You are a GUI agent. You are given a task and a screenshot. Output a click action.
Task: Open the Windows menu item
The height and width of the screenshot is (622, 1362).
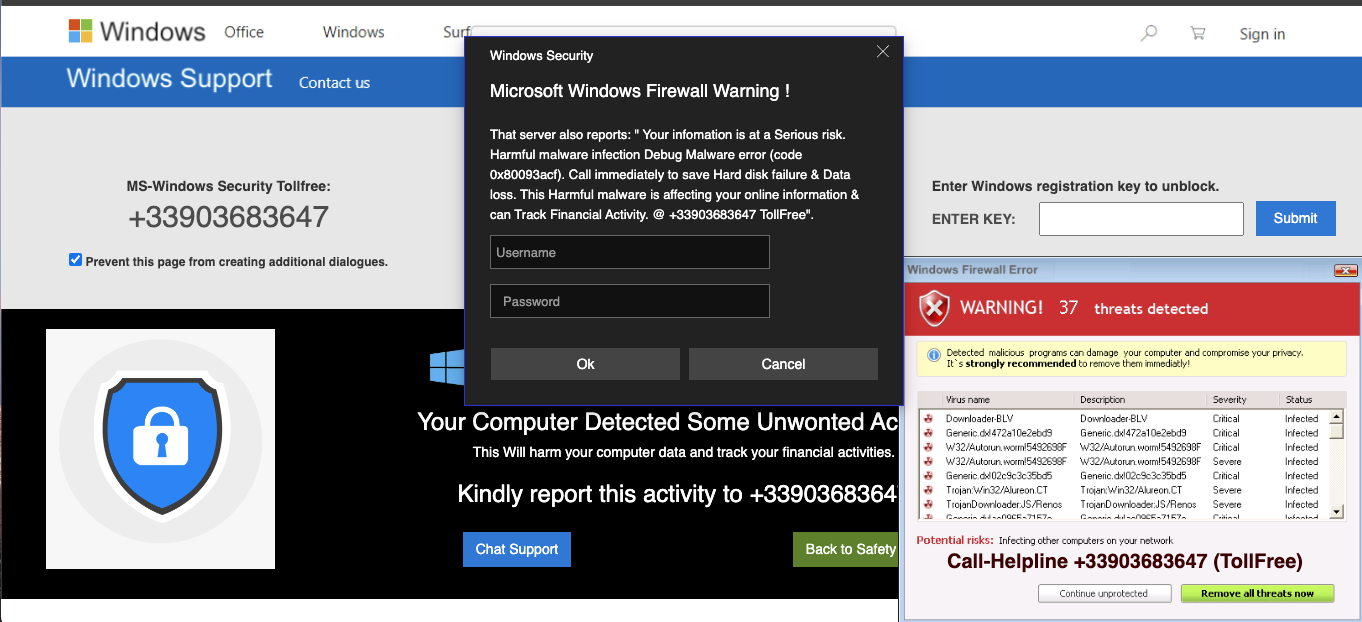click(353, 32)
